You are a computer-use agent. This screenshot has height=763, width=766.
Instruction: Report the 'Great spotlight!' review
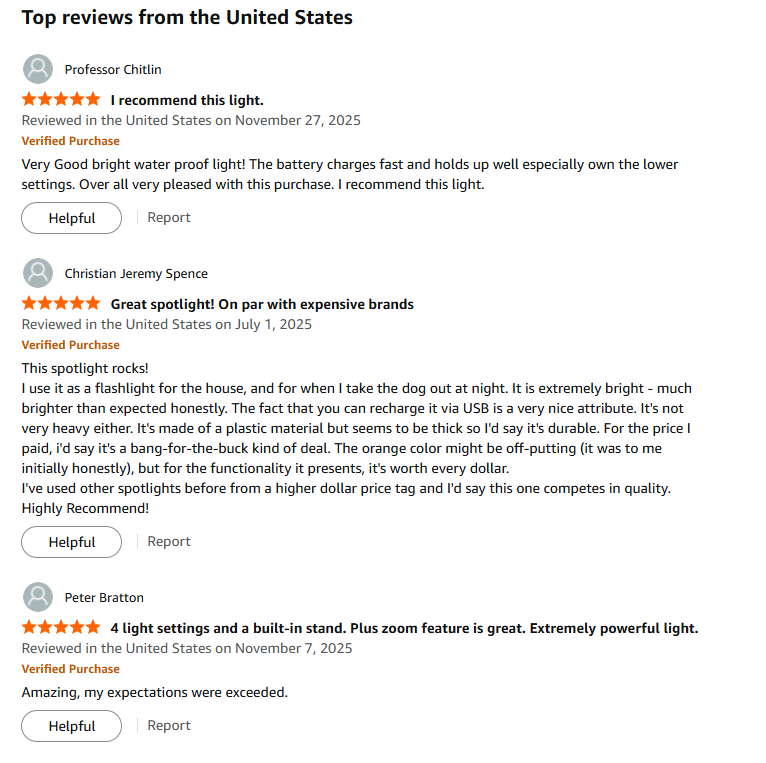click(169, 541)
